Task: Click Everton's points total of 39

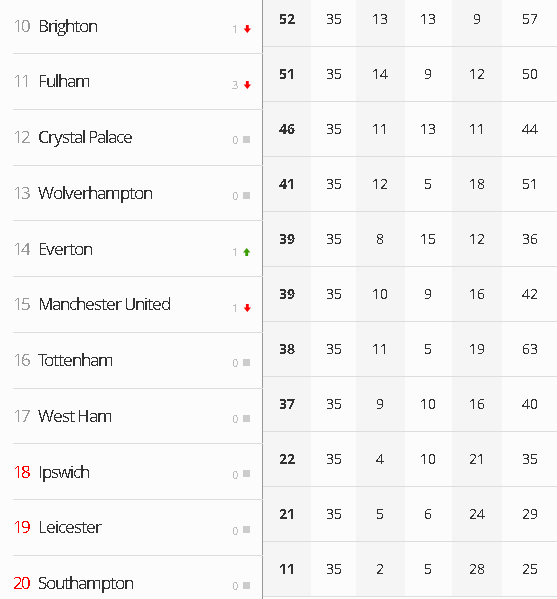Action: coord(287,239)
